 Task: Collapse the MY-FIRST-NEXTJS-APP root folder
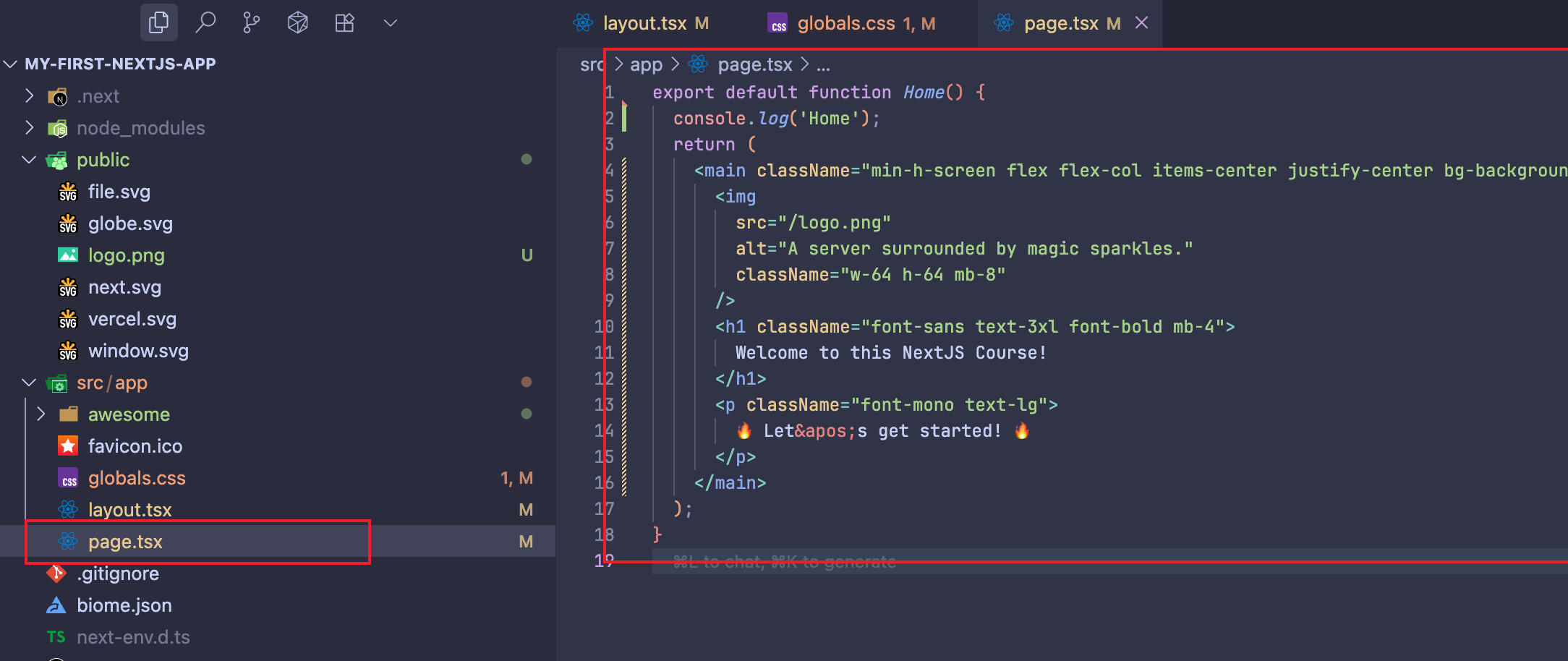click(11, 64)
